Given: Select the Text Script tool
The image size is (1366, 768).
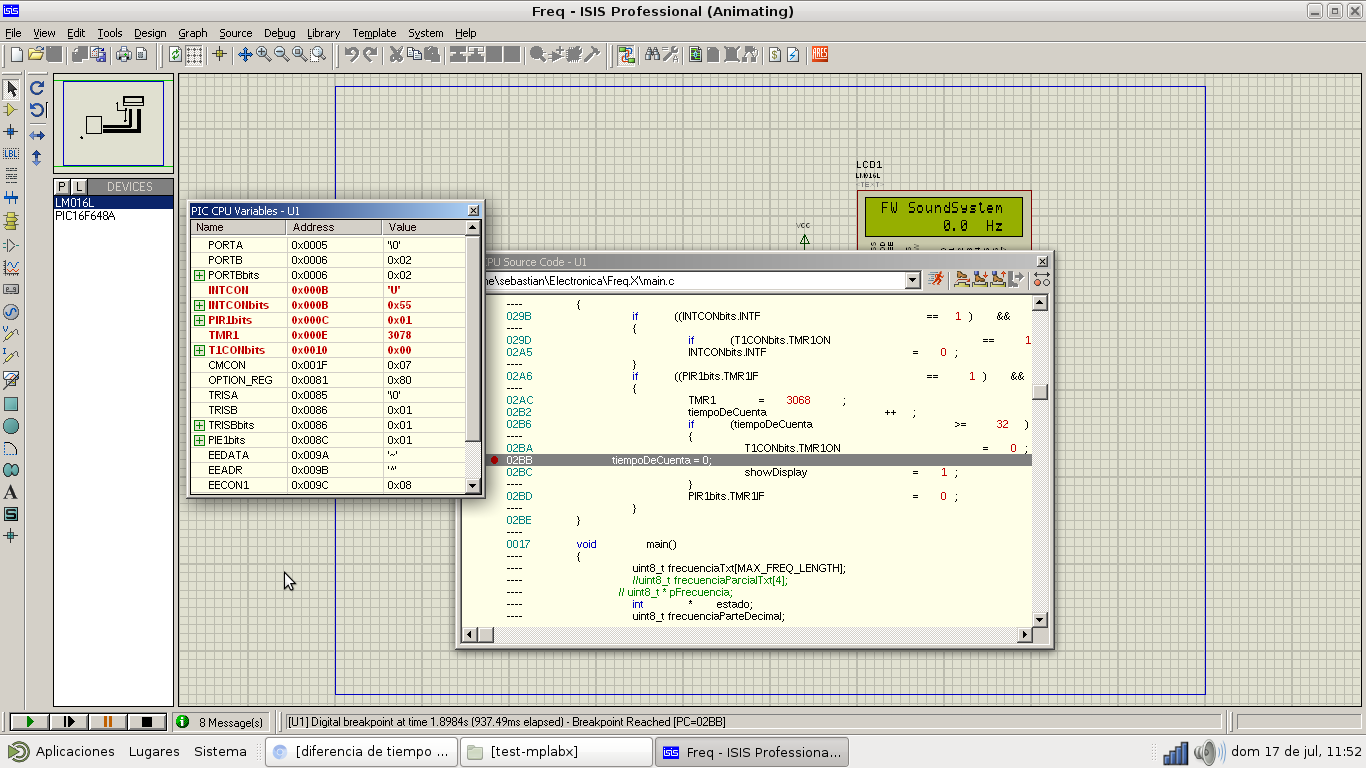Looking at the screenshot, I should pos(12,176).
